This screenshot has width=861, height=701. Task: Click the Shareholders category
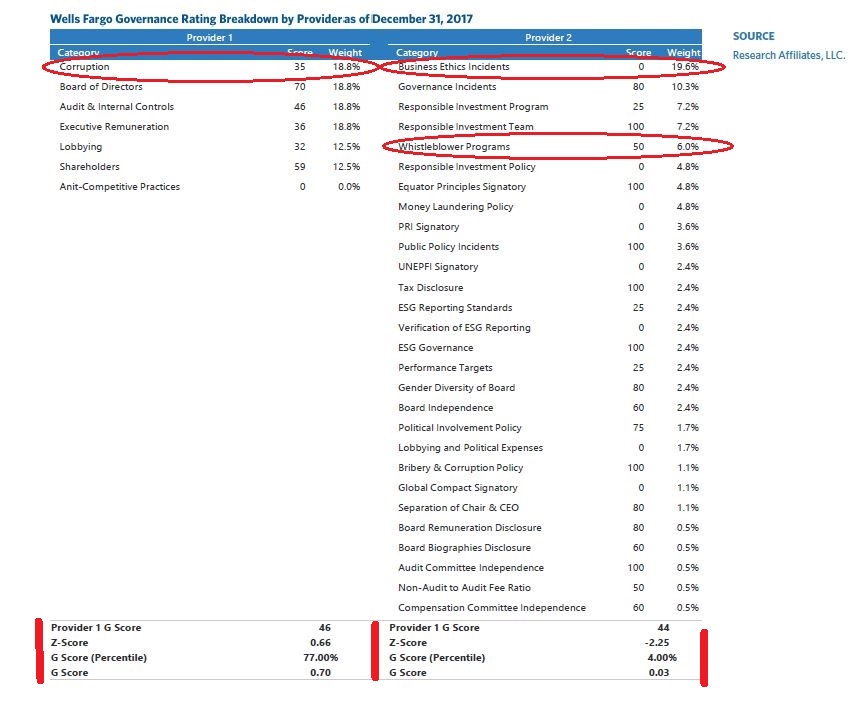90,167
